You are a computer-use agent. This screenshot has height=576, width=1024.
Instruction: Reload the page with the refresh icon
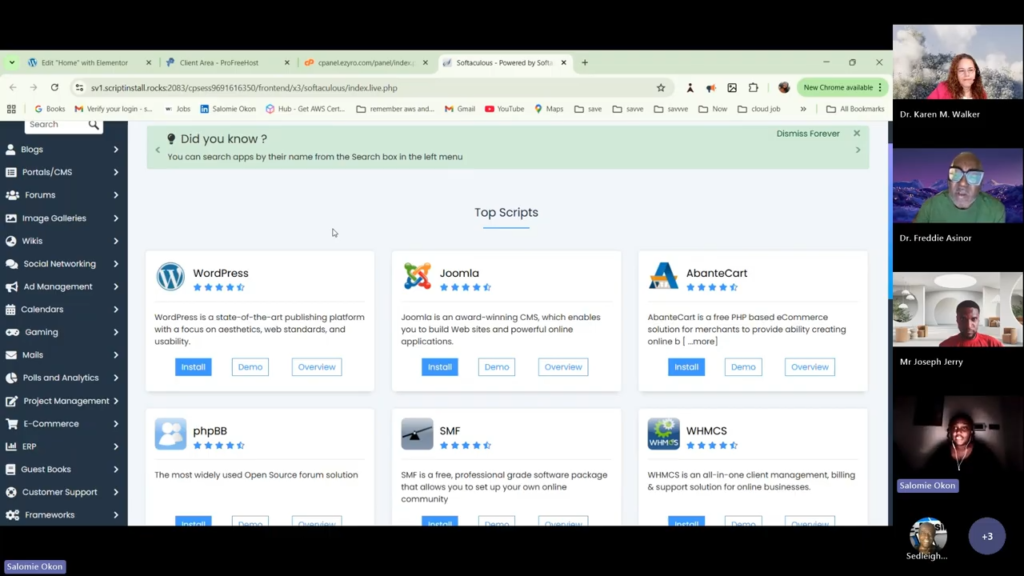coord(54,88)
